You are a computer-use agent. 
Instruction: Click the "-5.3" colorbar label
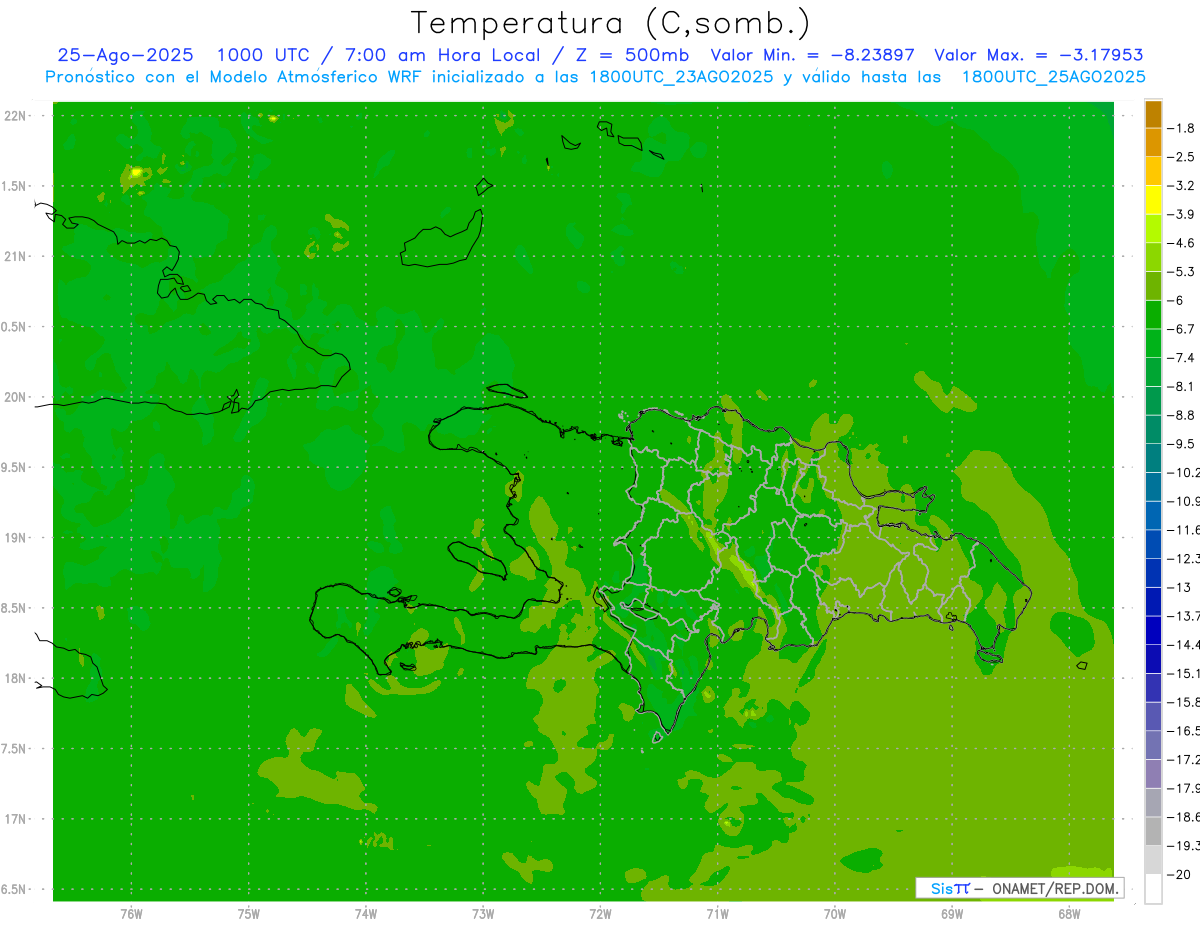(x=1181, y=271)
